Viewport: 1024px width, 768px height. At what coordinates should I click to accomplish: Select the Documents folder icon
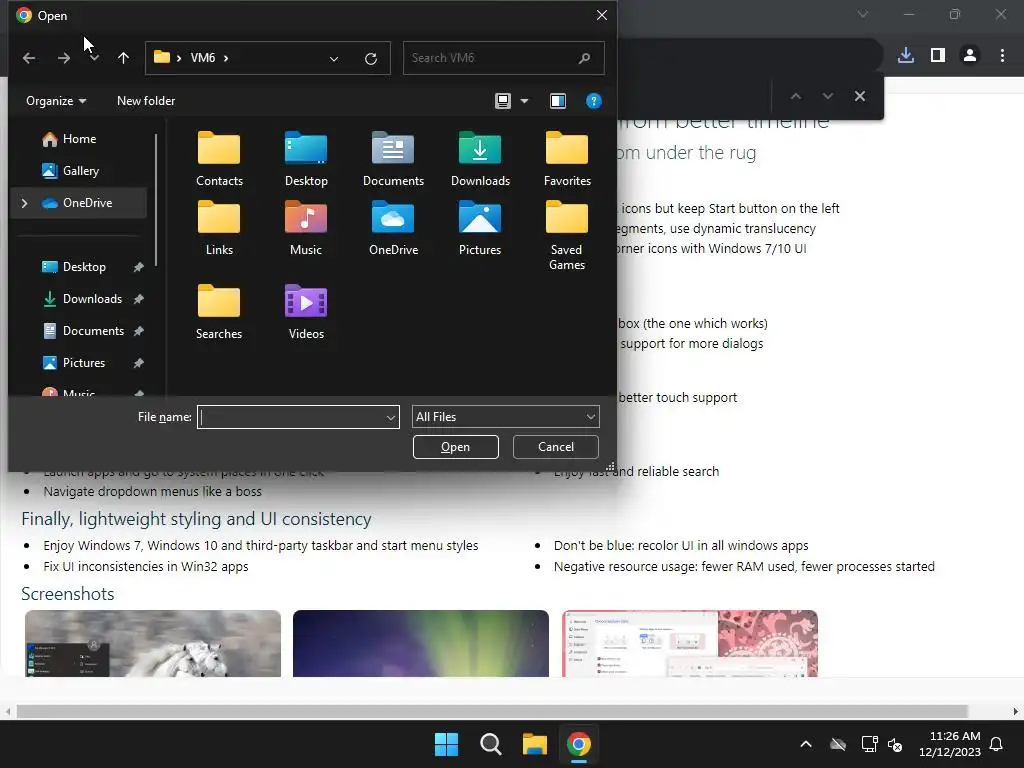click(393, 159)
